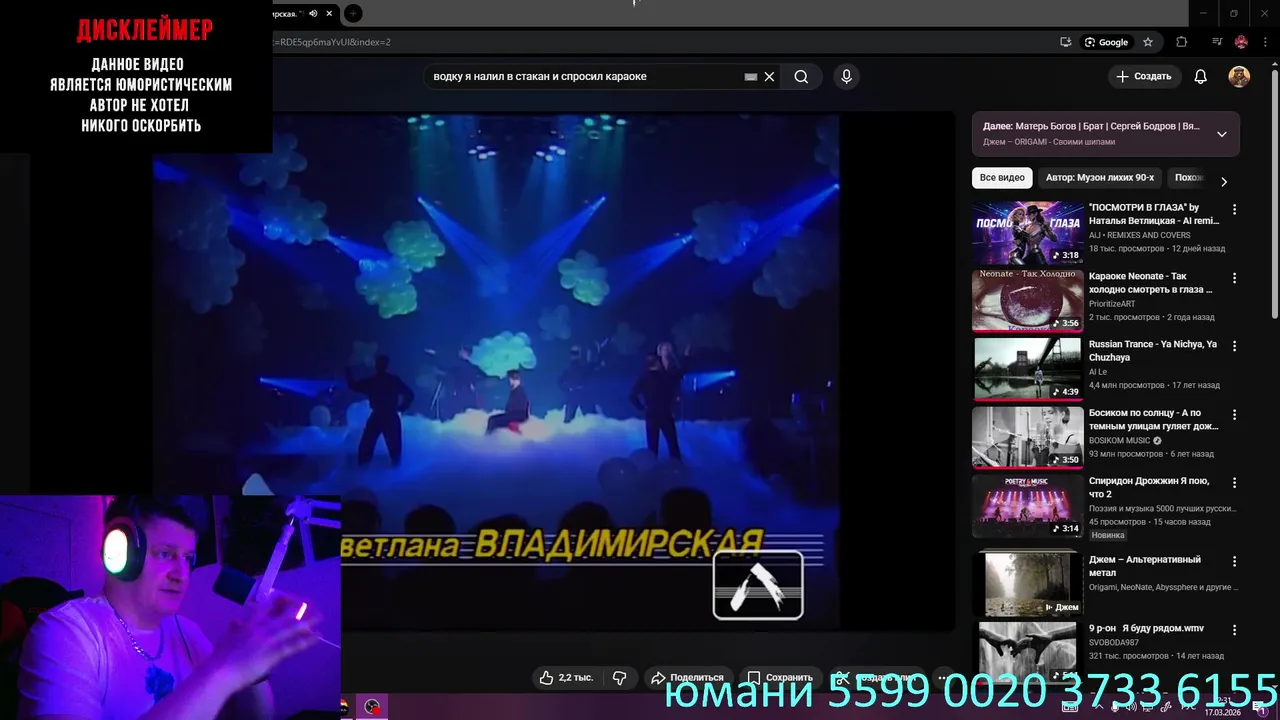
Task: Open title Босиком по солнцу
Action: pos(1154,419)
